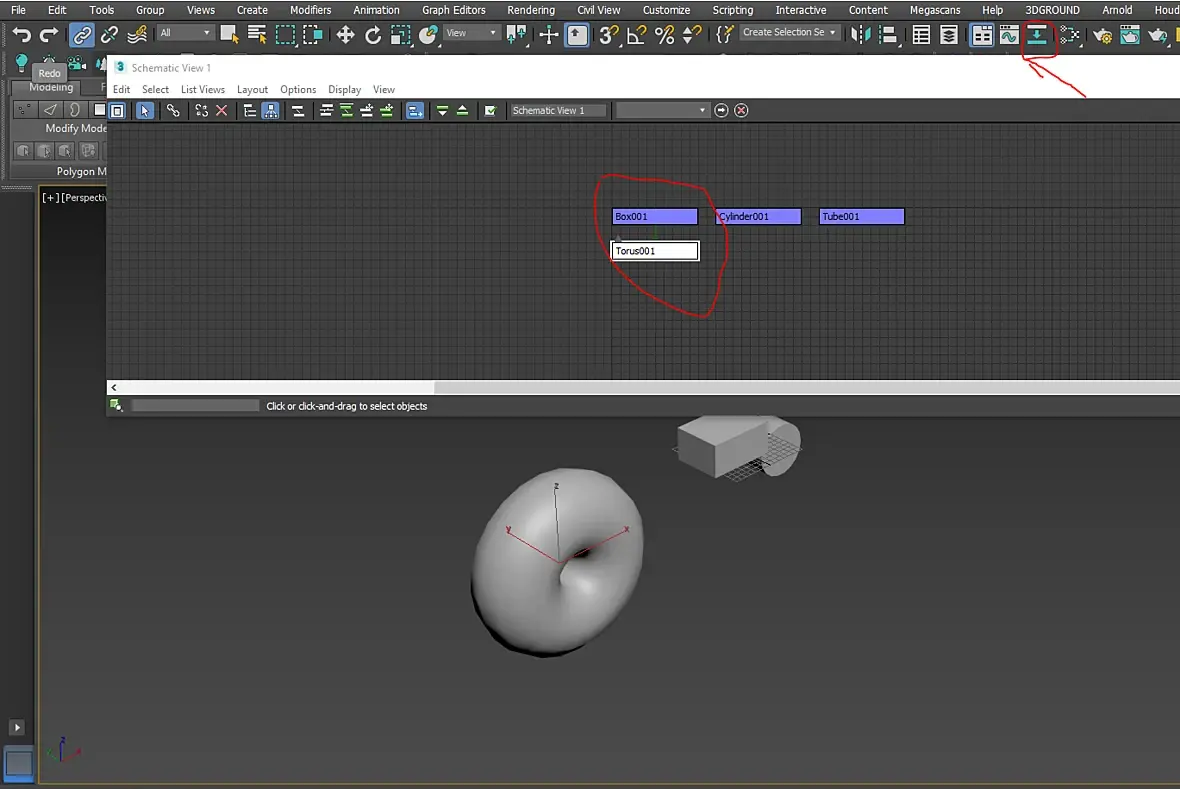Click the Unlink Selection icon

pyautogui.click(x=109, y=35)
